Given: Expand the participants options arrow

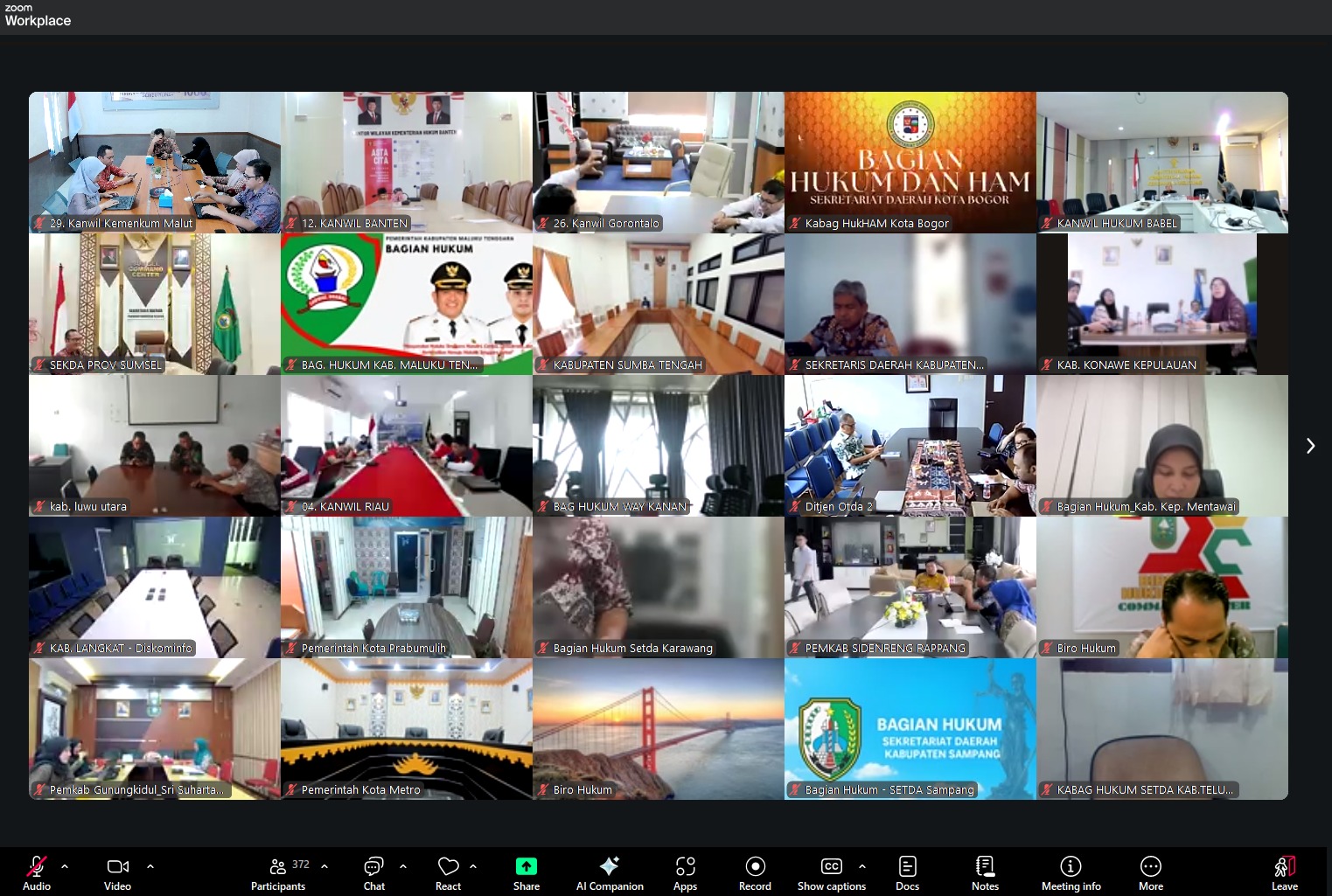Looking at the screenshot, I should click(x=324, y=866).
